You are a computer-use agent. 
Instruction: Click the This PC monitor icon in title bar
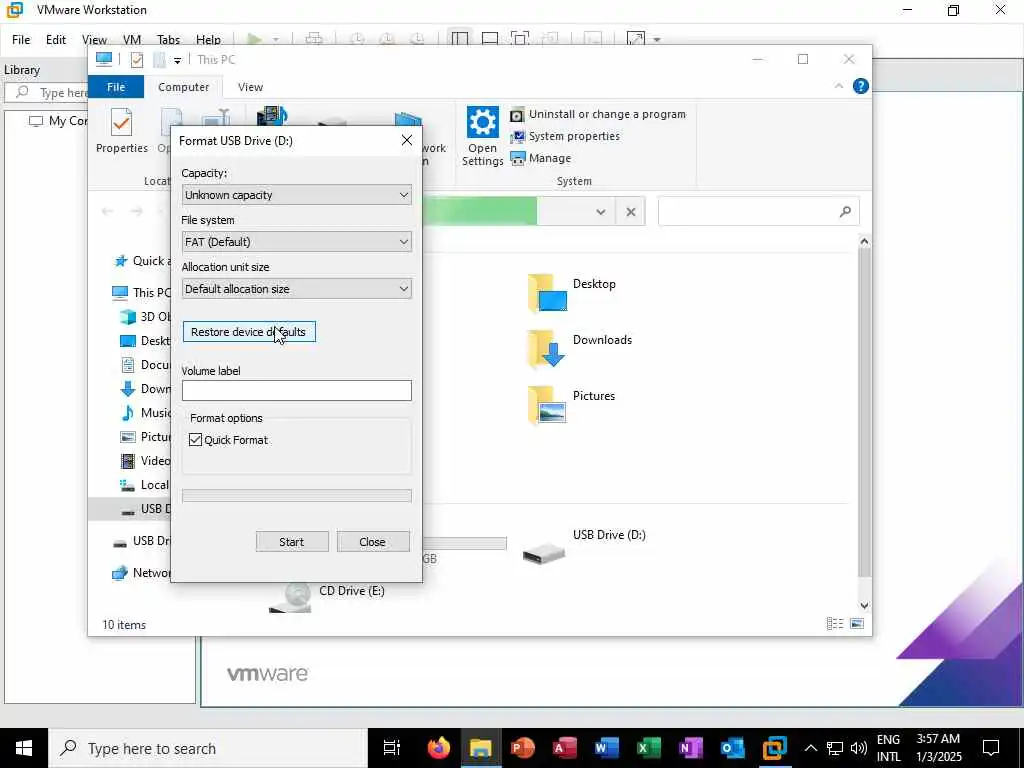click(x=104, y=59)
